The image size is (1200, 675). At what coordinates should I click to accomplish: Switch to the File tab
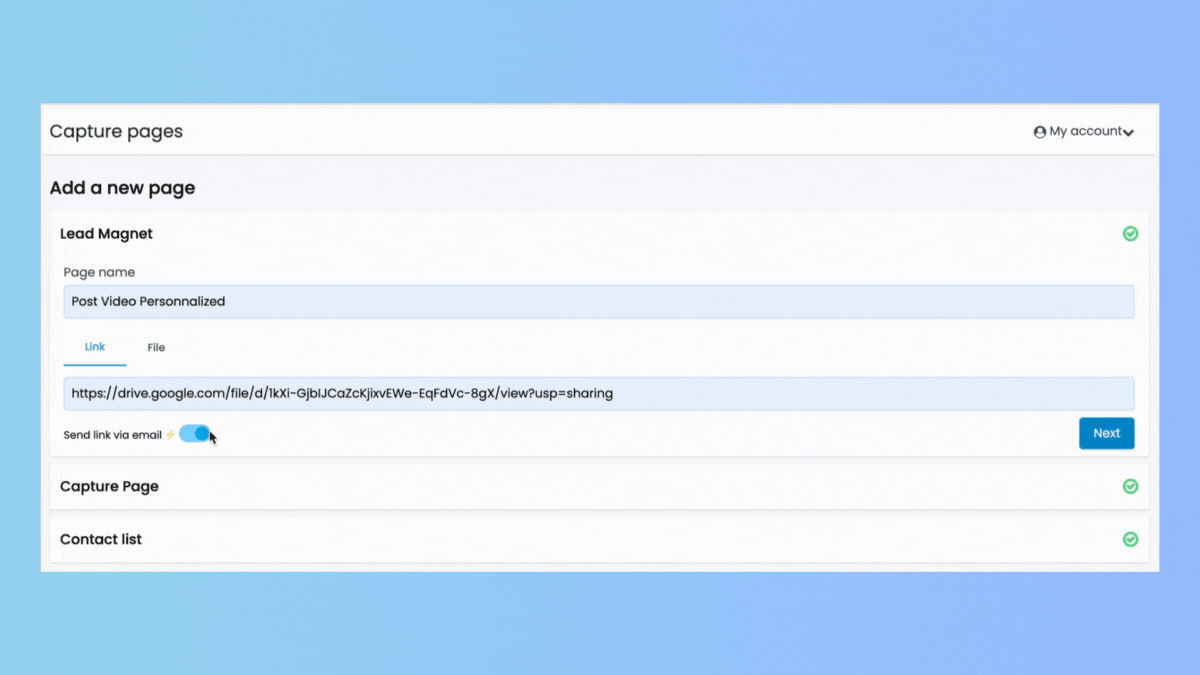(156, 348)
